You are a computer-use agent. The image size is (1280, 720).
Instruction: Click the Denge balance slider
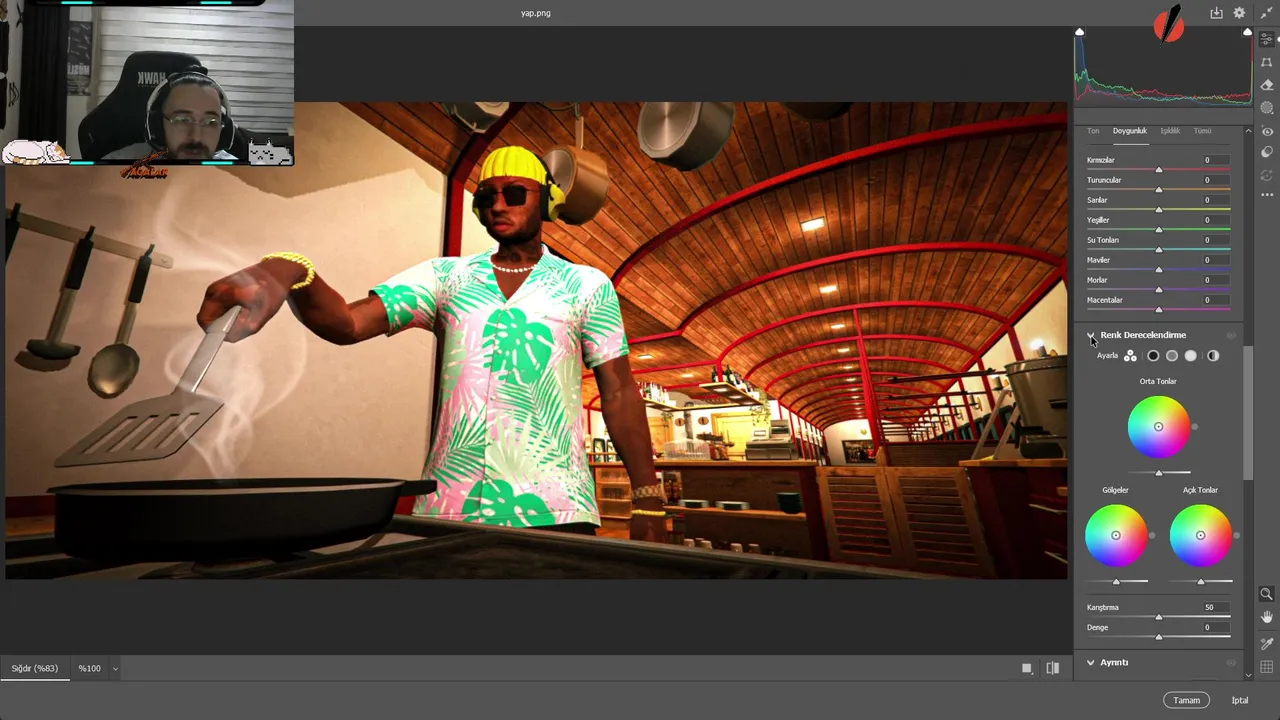(1158, 637)
